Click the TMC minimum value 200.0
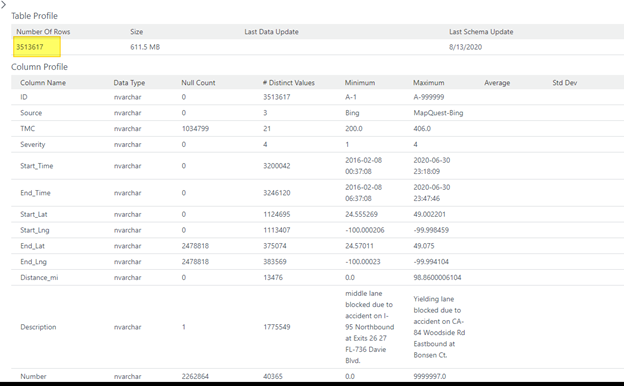This screenshot has width=624, height=386. tap(354, 129)
